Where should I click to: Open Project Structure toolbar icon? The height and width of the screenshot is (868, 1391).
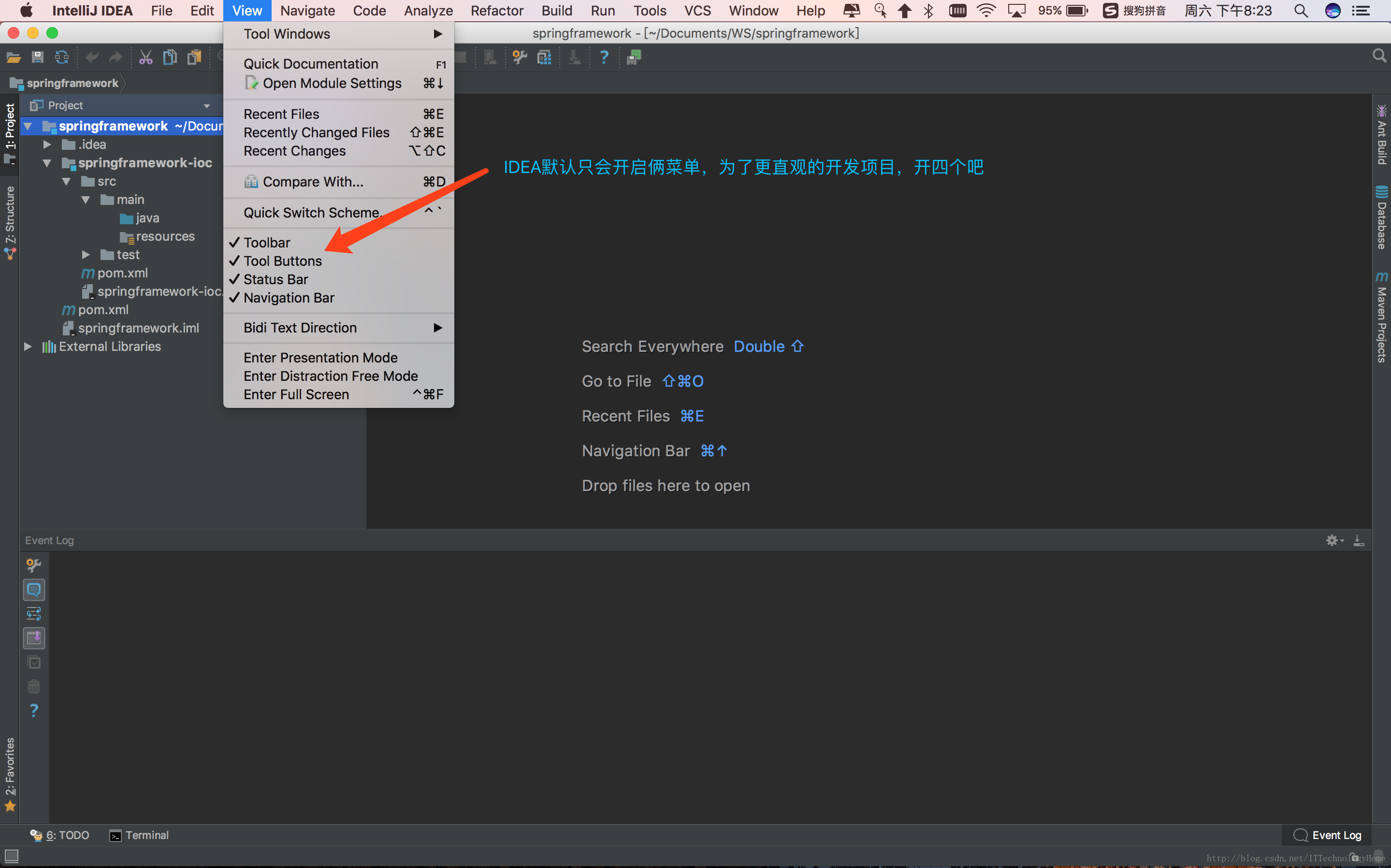[x=544, y=57]
